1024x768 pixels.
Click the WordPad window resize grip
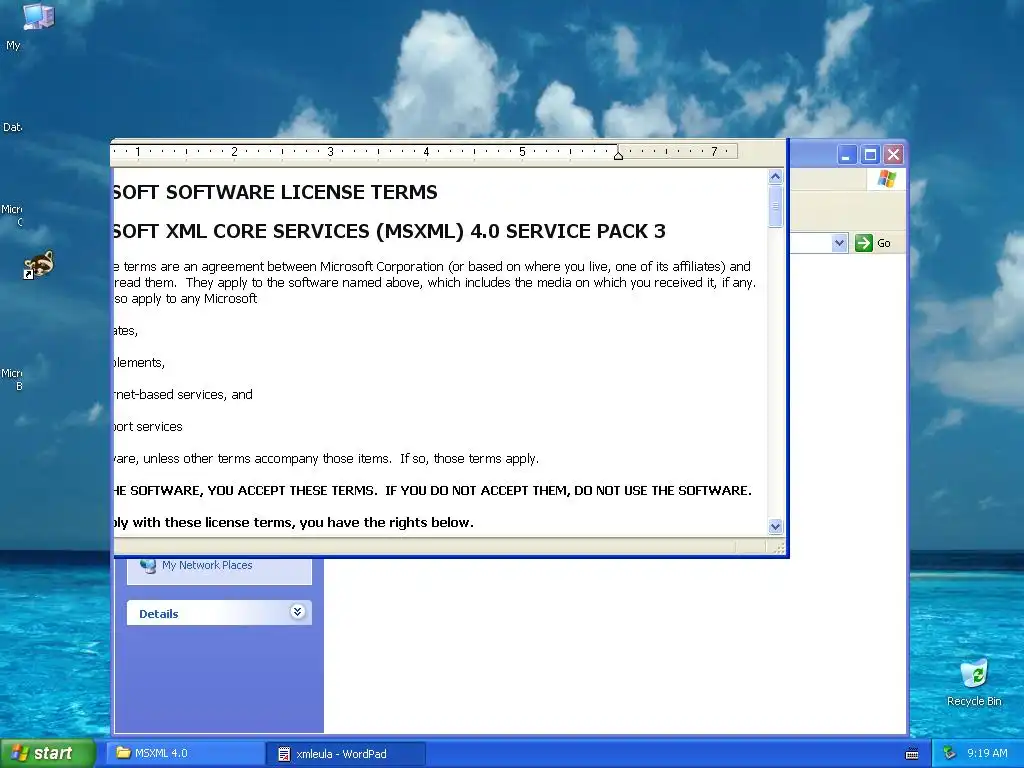coord(778,548)
